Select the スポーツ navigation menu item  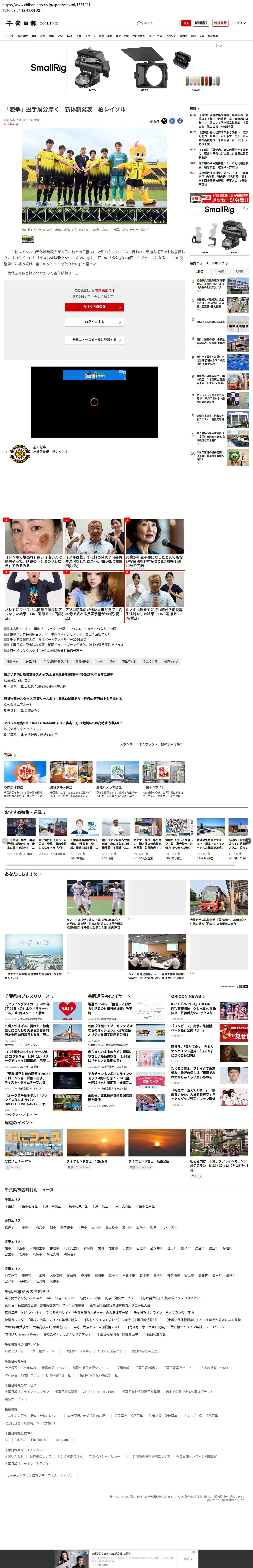pos(90,36)
